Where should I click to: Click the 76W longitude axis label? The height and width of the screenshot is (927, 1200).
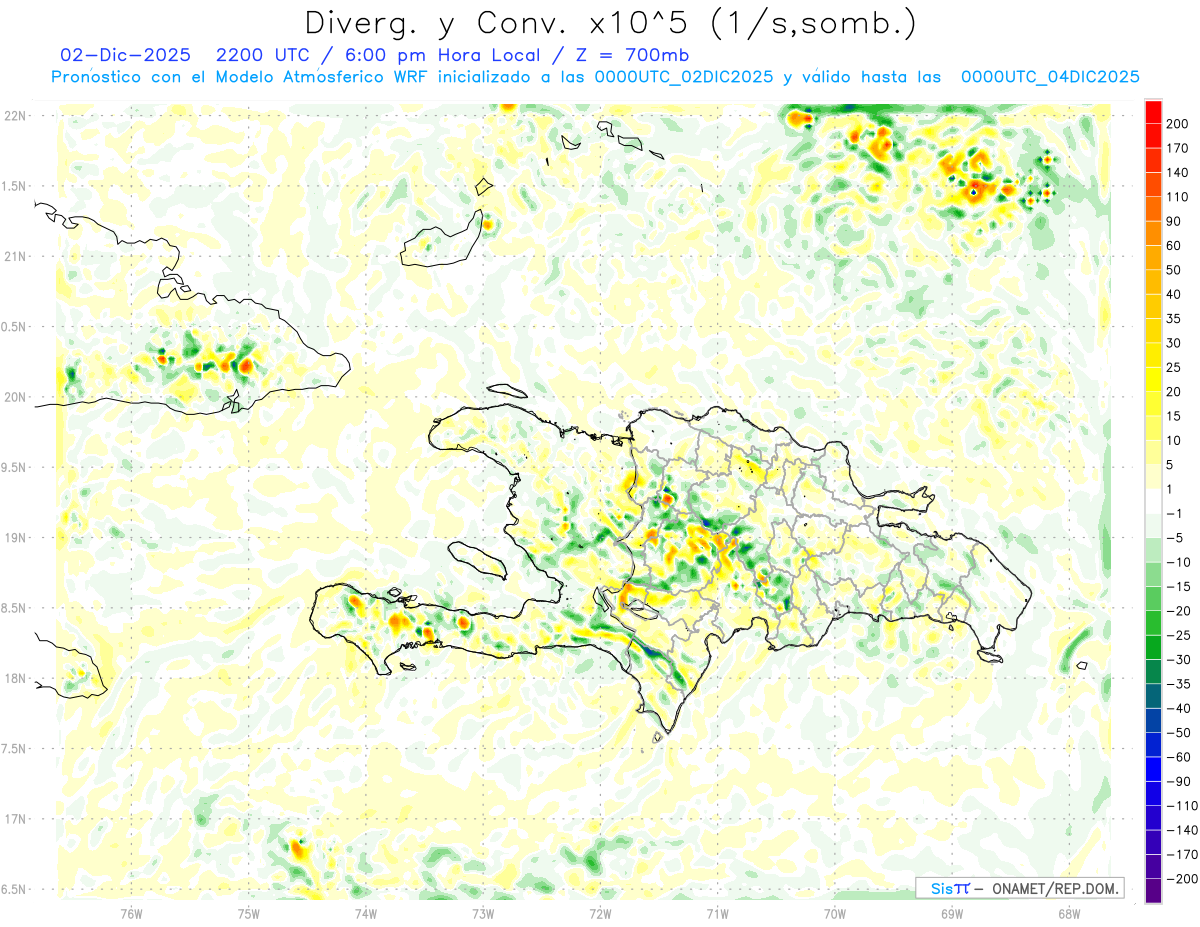[x=131, y=912]
